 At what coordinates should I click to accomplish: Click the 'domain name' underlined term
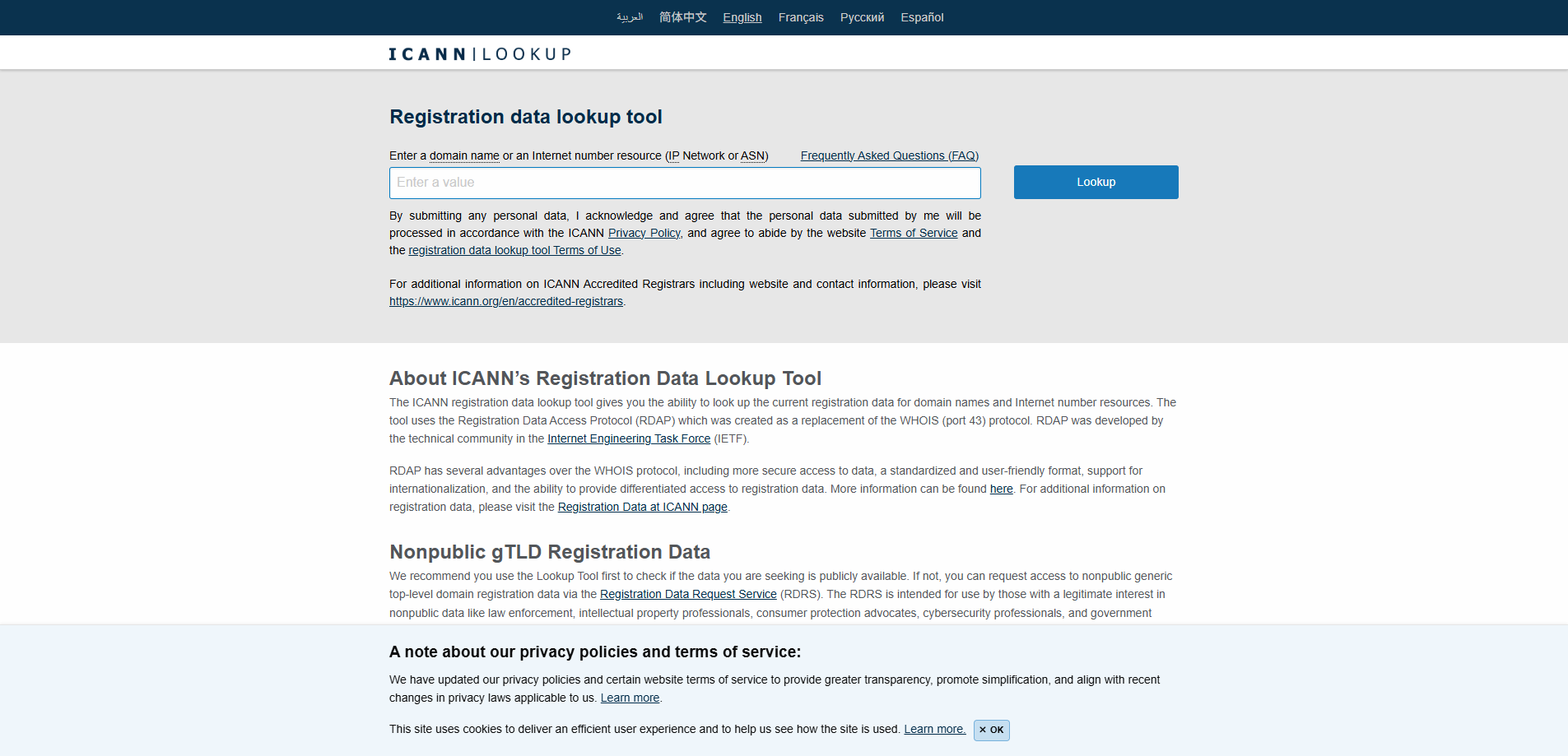(x=464, y=155)
